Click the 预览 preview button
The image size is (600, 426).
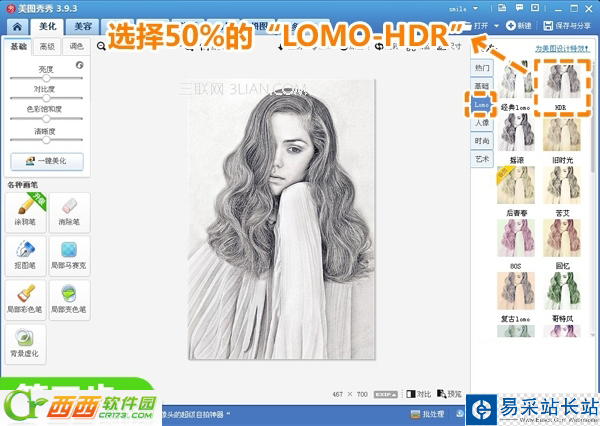(450, 394)
